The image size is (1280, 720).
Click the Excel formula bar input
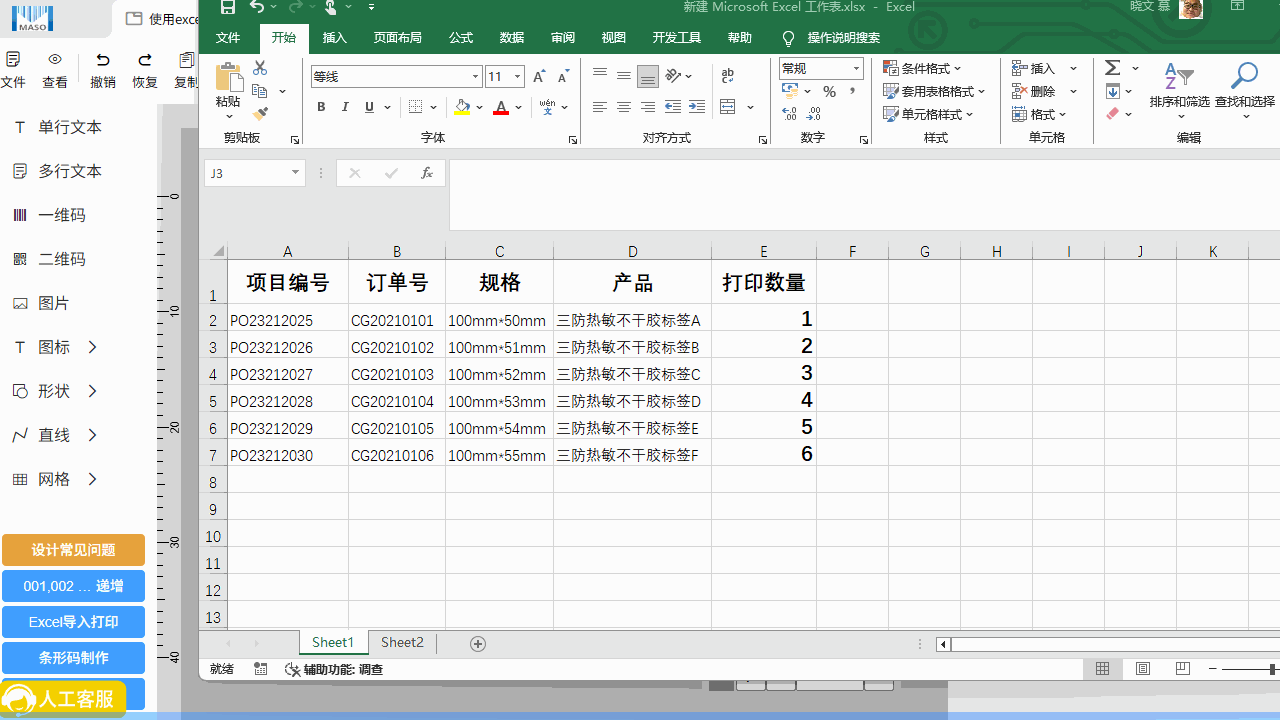coord(864,195)
